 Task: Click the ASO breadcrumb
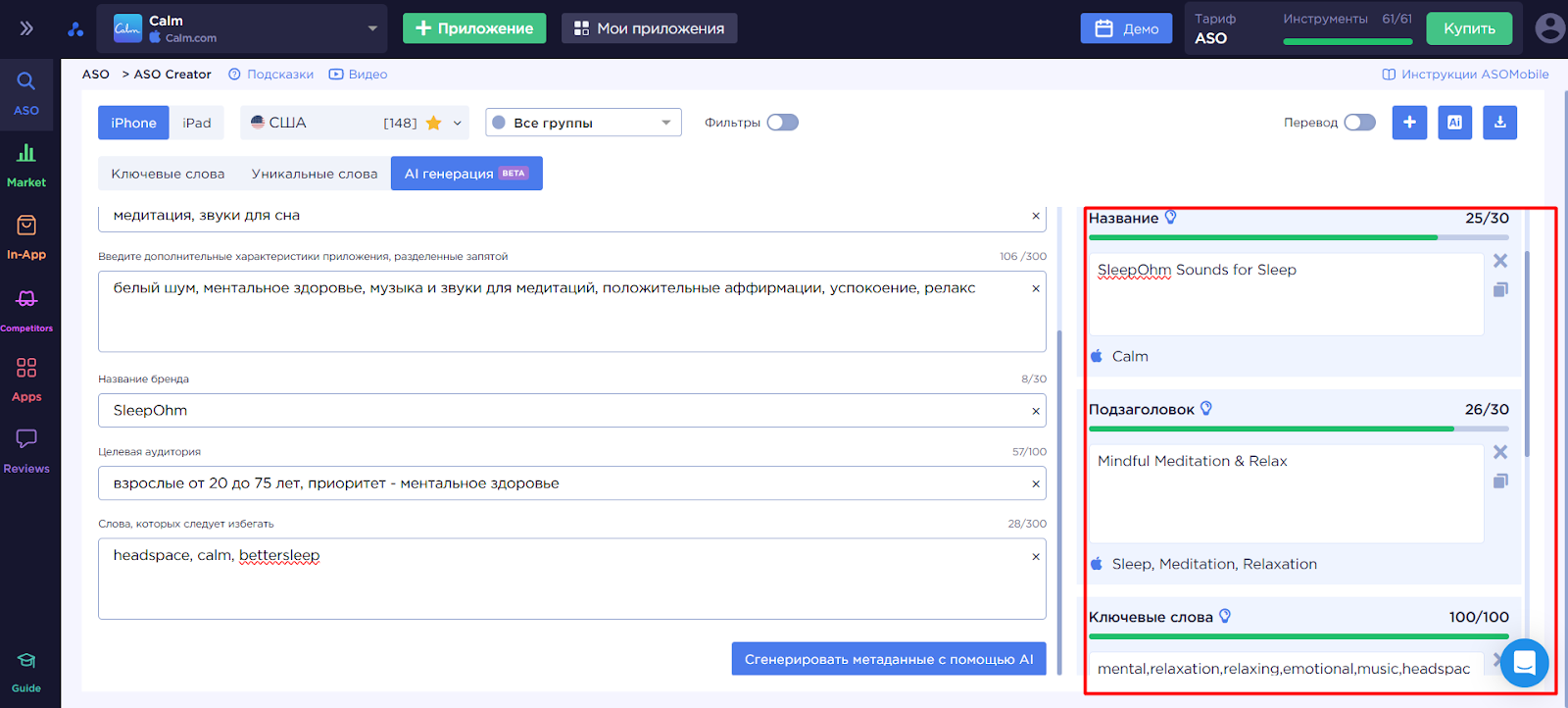(x=96, y=75)
